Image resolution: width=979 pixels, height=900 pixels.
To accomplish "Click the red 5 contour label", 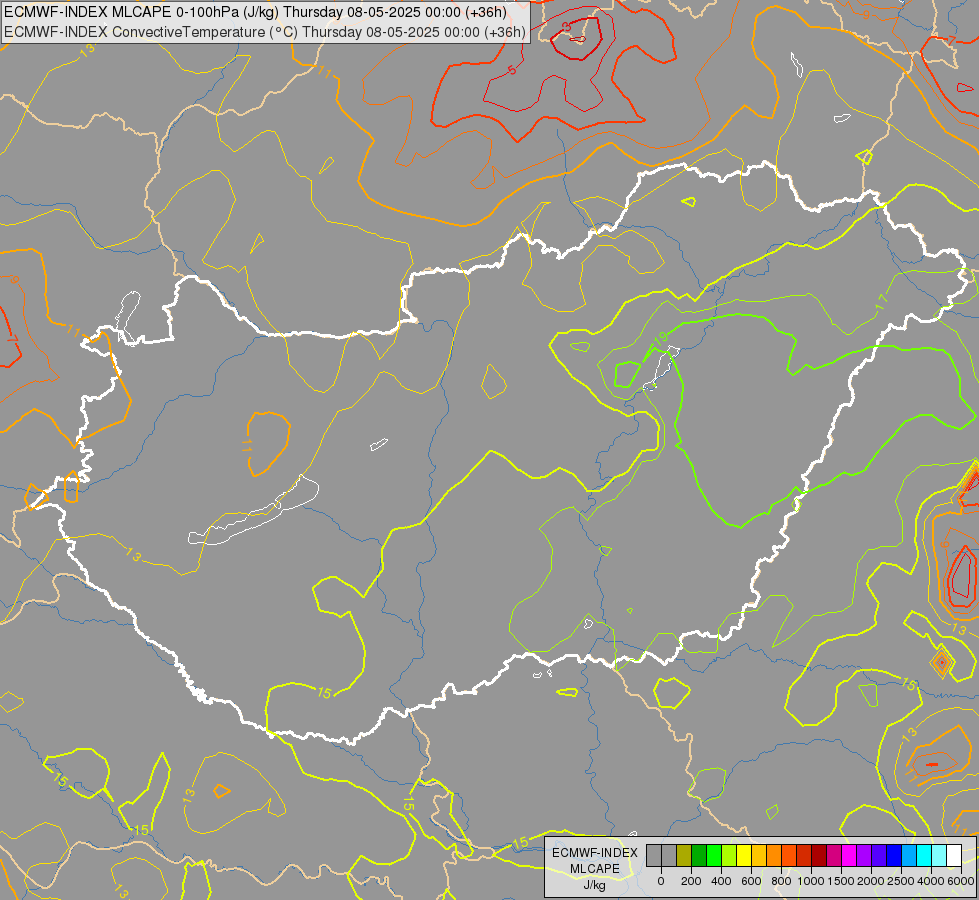I will tap(512, 70).
